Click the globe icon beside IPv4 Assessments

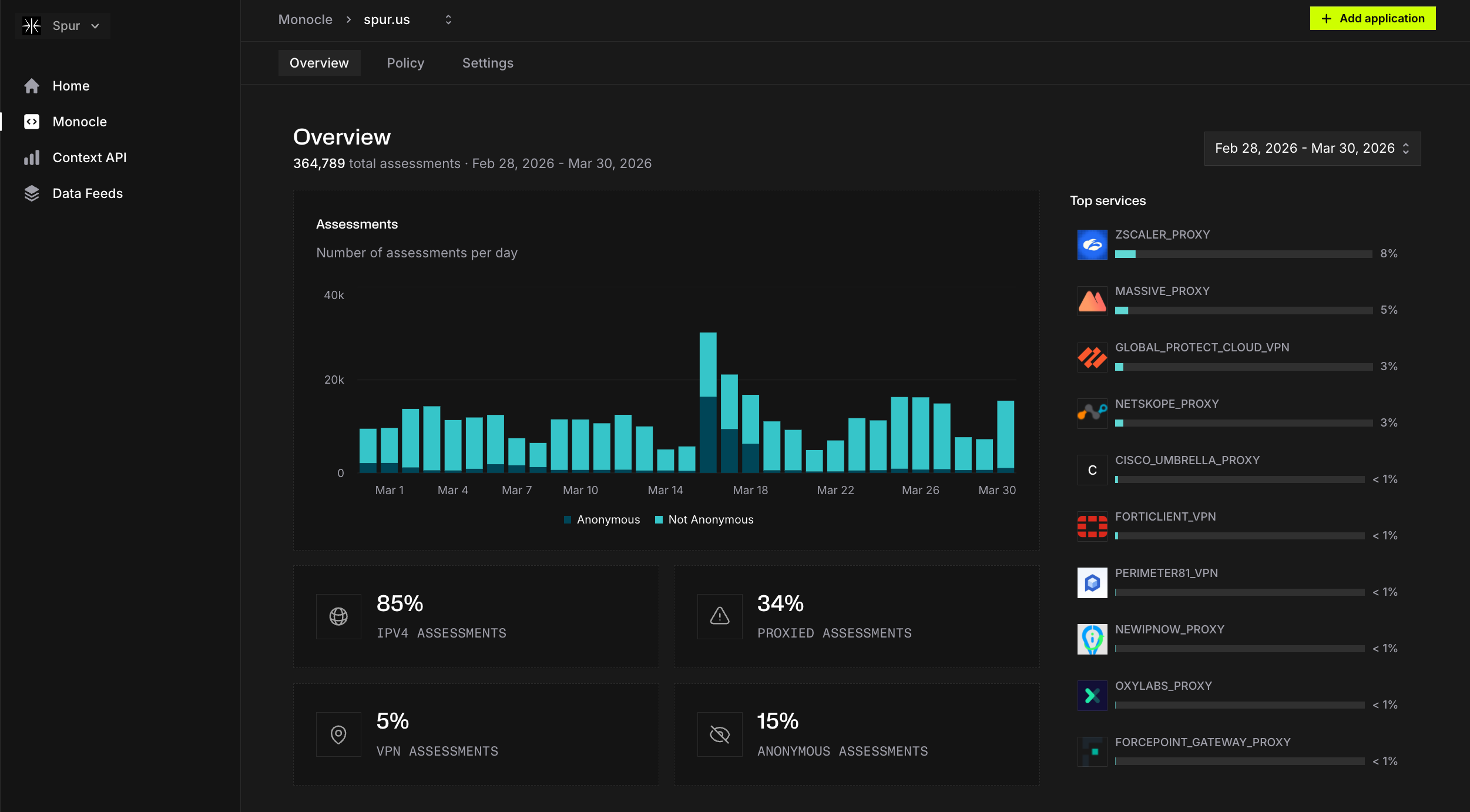[x=338, y=616]
